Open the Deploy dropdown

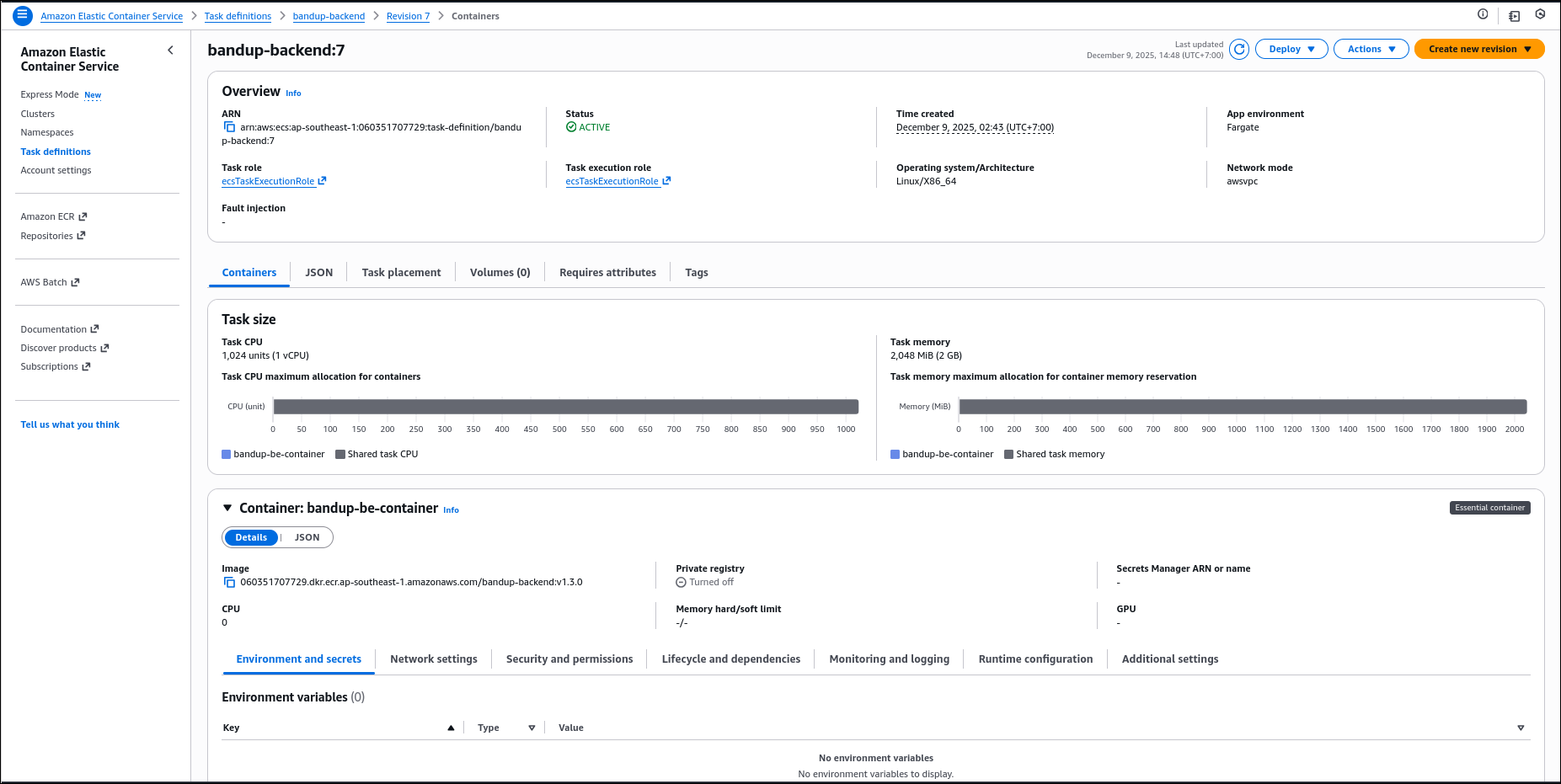(x=1291, y=49)
